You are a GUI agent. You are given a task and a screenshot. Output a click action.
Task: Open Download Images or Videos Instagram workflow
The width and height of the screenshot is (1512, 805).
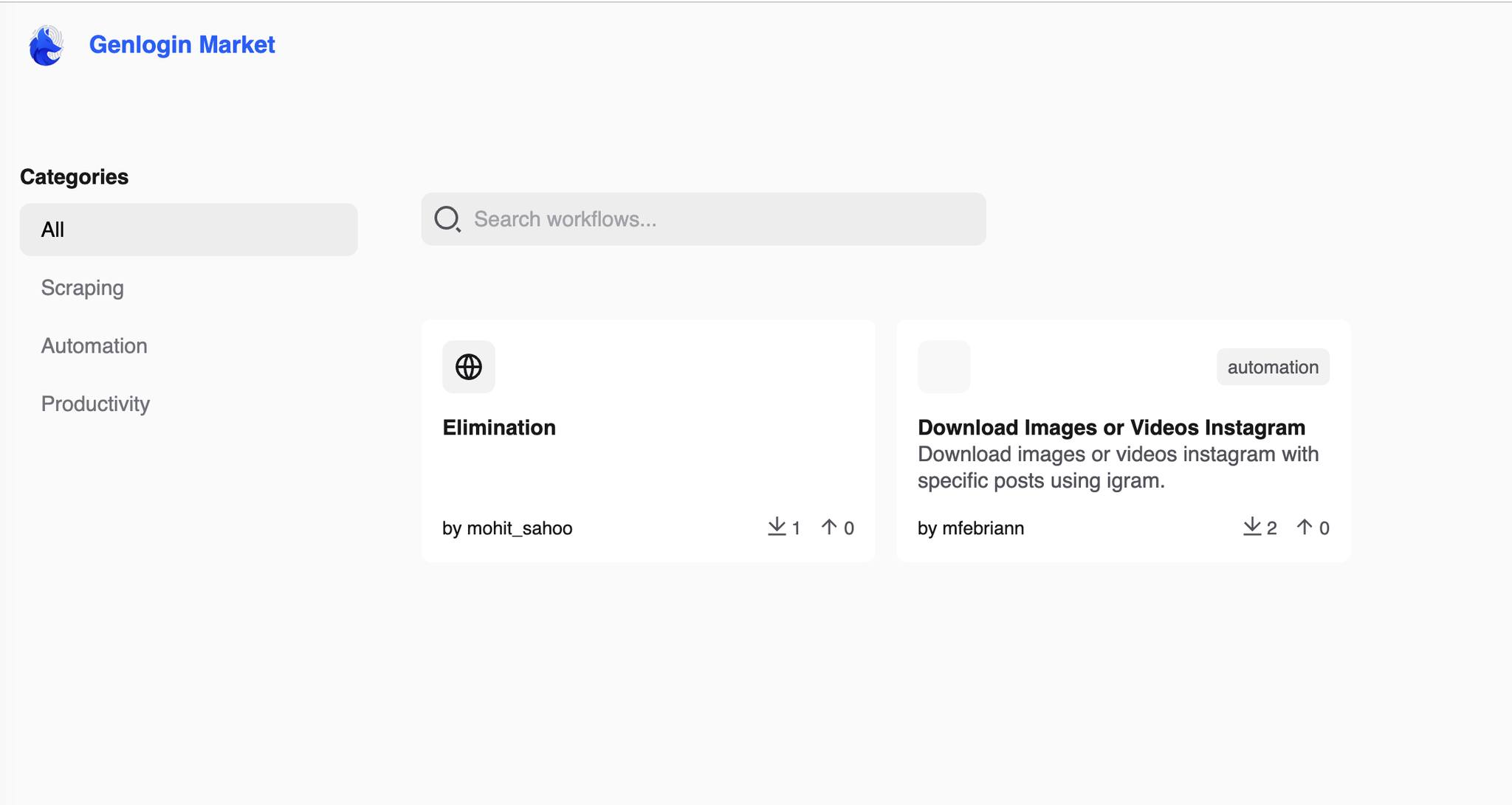coord(1111,428)
